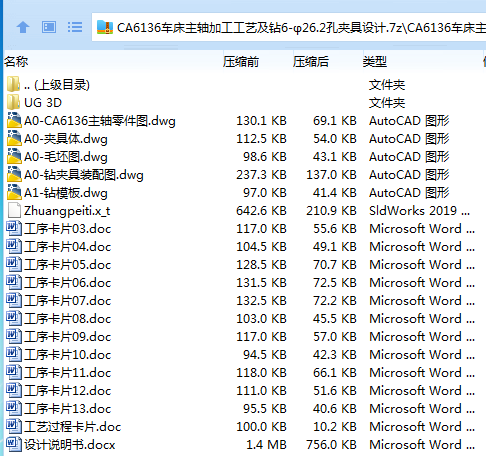Viewport: 486px width, 456px height.
Task: Click the file name 工艺过程卡片.doc
Action: [73, 427]
